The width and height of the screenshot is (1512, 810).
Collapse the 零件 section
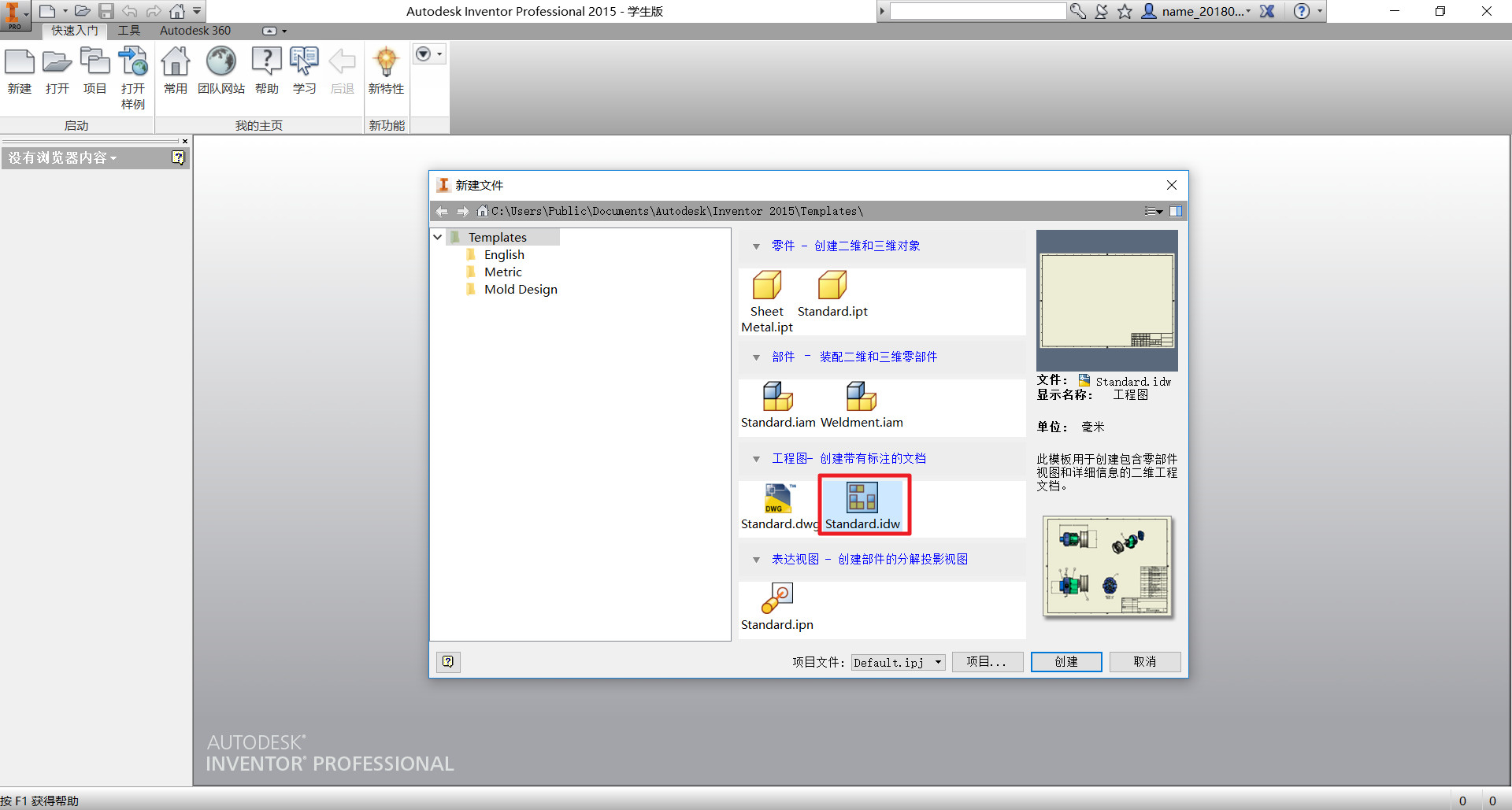pyautogui.click(x=756, y=246)
